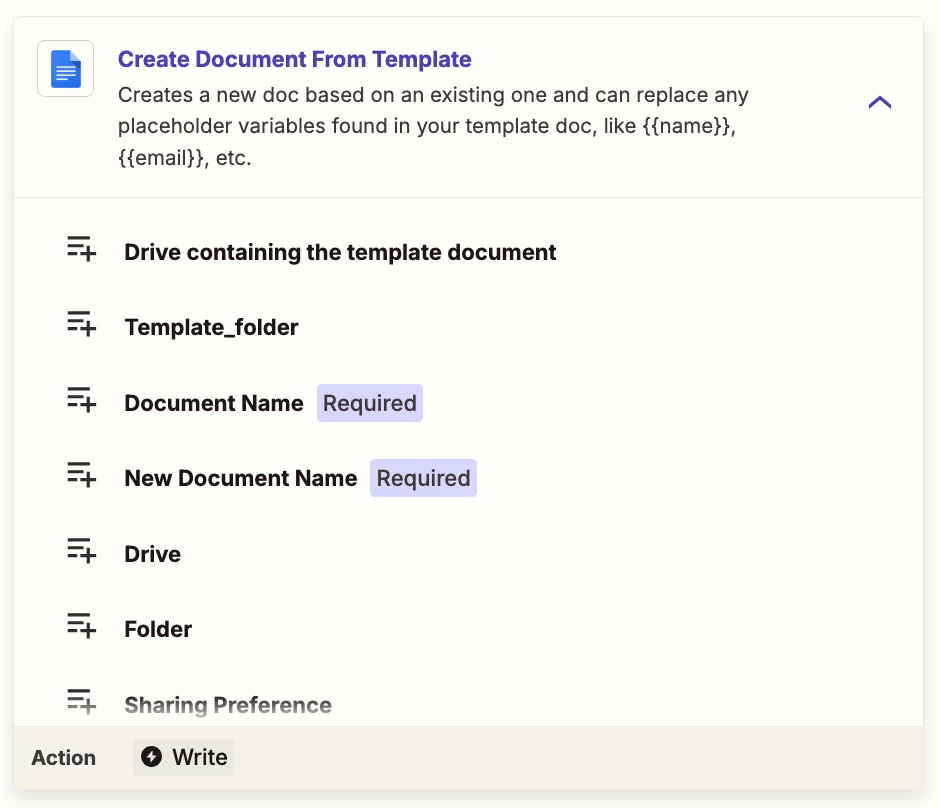The height and width of the screenshot is (808, 940).
Task: Open the Create Document From Template title link
Action: pyautogui.click(x=294, y=59)
